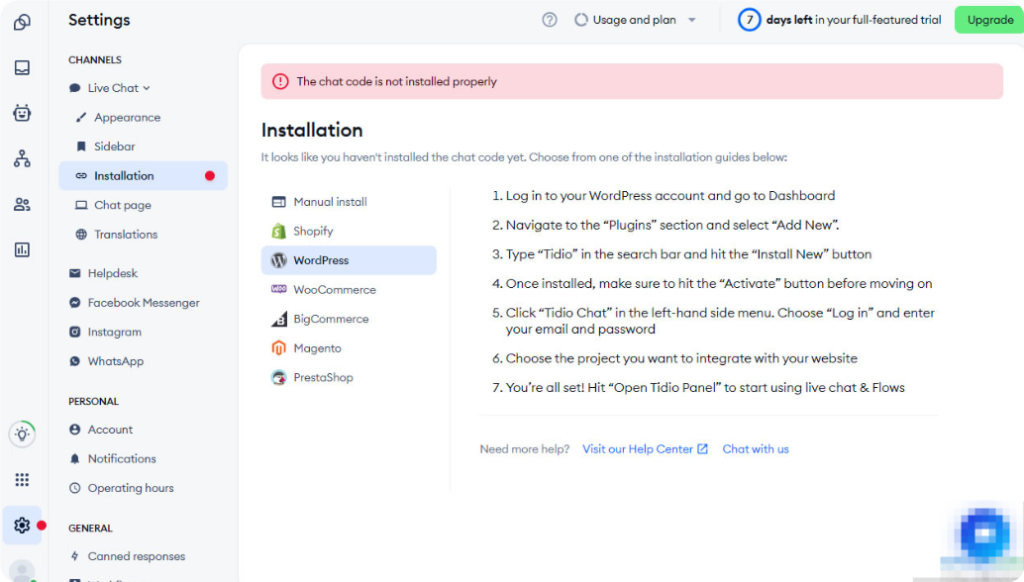Open the Visit our Help Center link

(x=645, y=449)
